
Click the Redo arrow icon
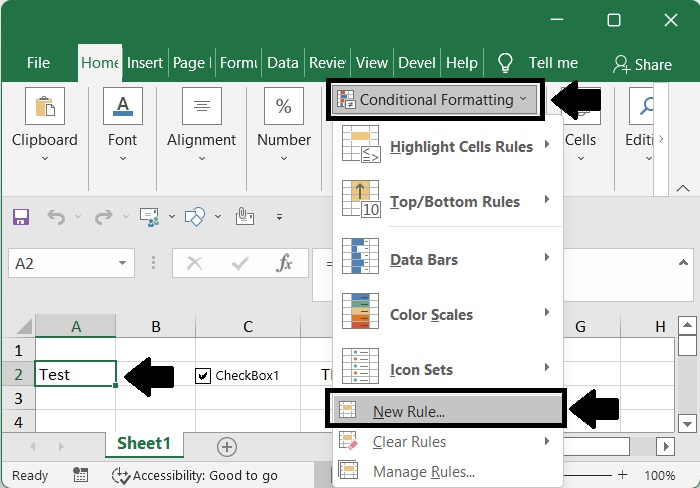[x=102, y=216]
